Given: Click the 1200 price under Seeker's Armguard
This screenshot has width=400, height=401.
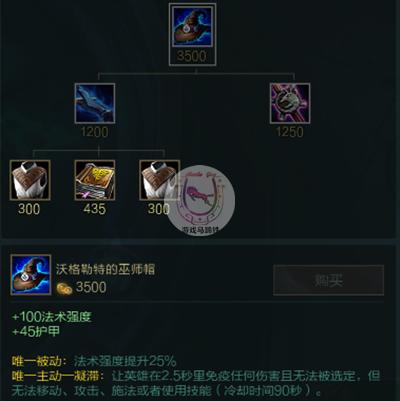Looking at the screenshot, I should 95,132.
